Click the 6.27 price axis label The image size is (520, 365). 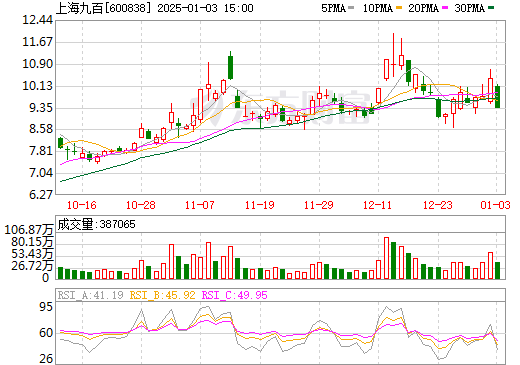click(41, 195)
